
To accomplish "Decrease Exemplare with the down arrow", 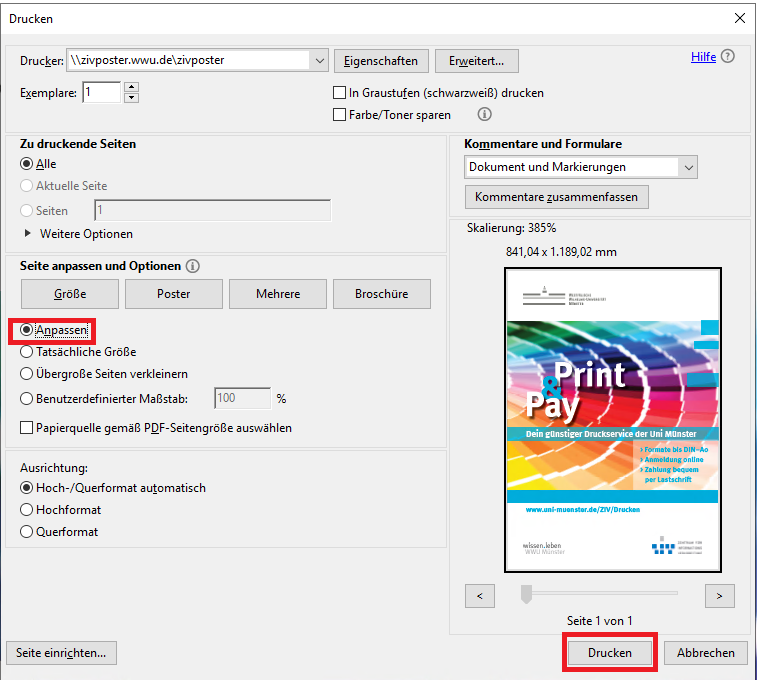I will 131,97.
